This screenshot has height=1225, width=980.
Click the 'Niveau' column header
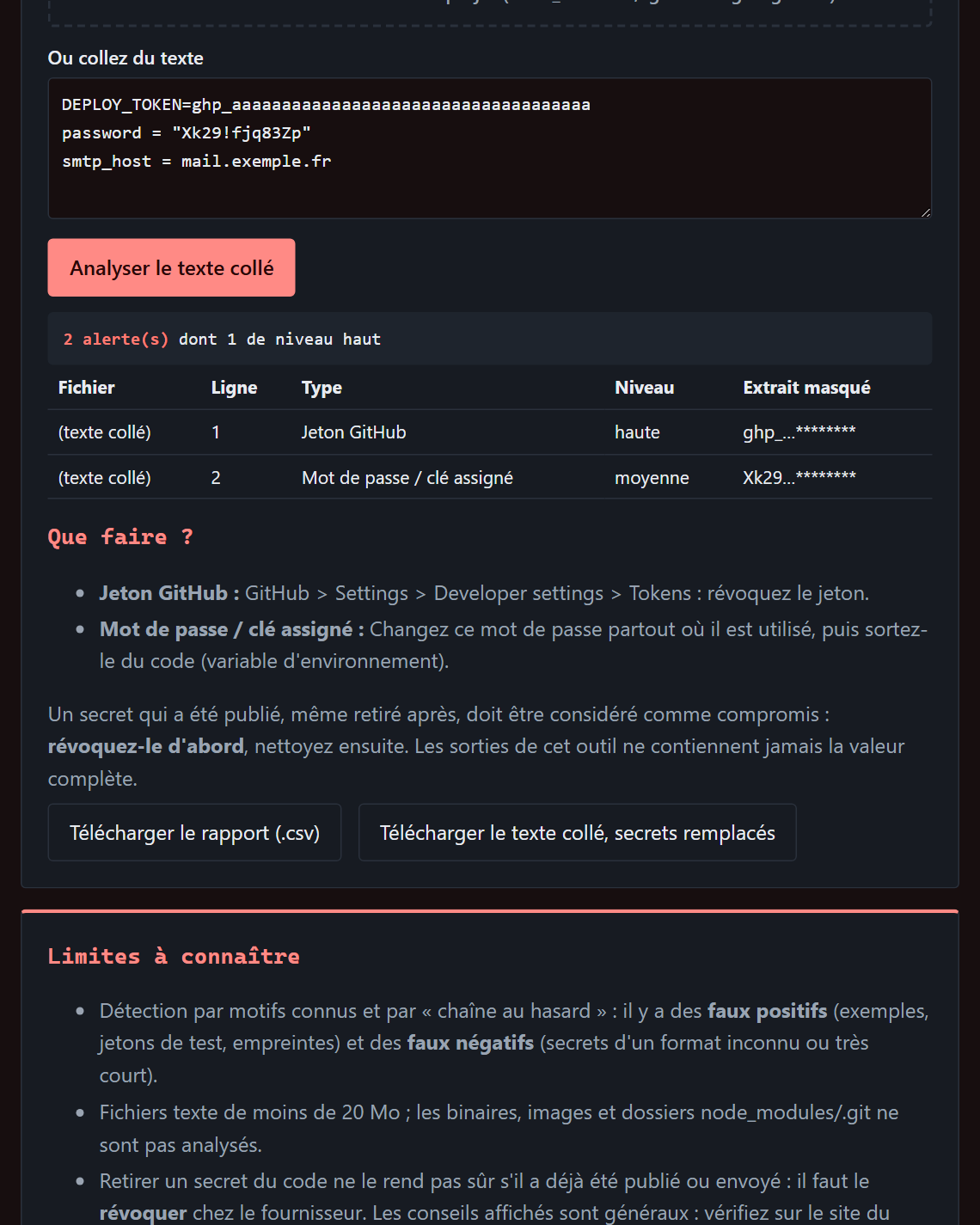point(644,388)
